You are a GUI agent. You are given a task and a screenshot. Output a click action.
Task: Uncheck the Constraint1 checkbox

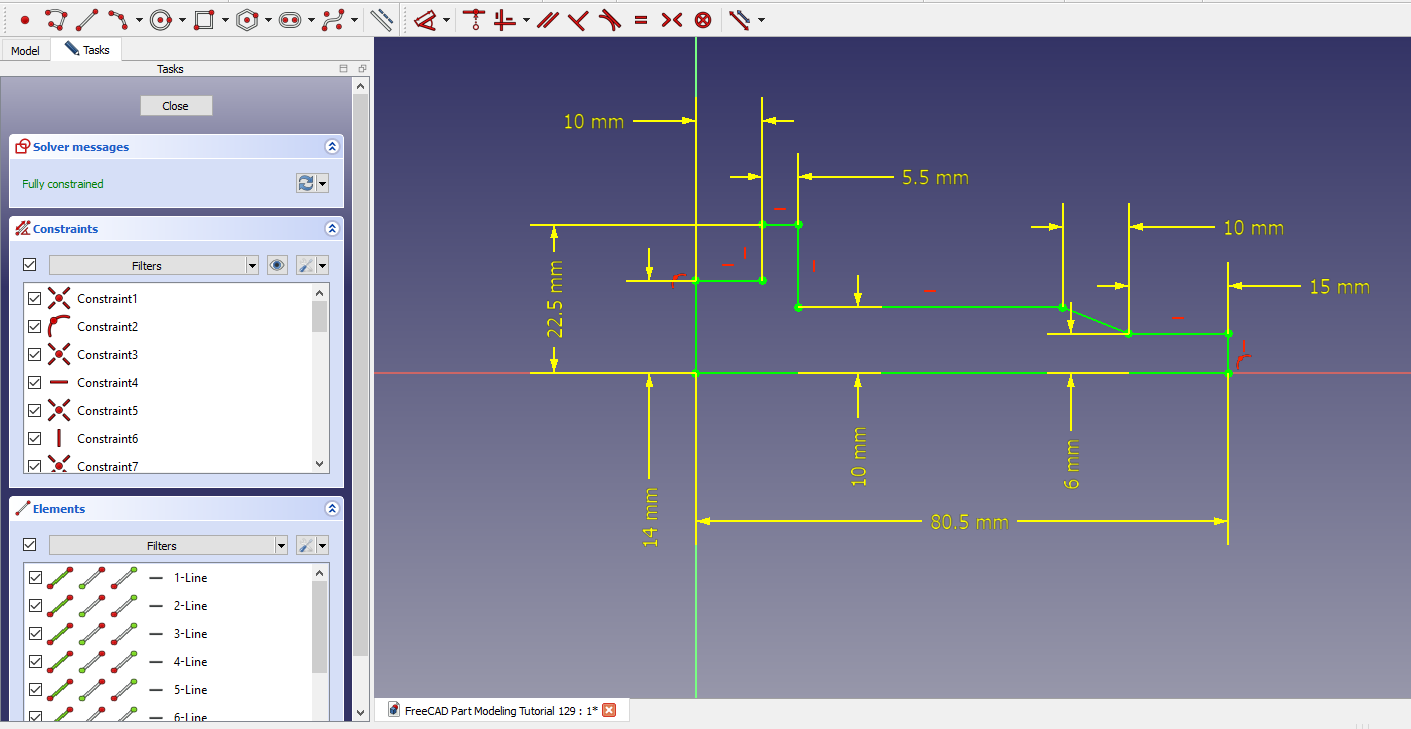pyautogui.click(x=35, y=299)
